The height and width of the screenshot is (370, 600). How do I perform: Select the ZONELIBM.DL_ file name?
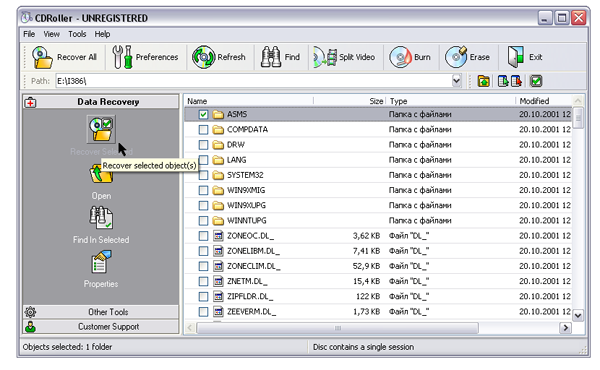click(x=253, y=251)
